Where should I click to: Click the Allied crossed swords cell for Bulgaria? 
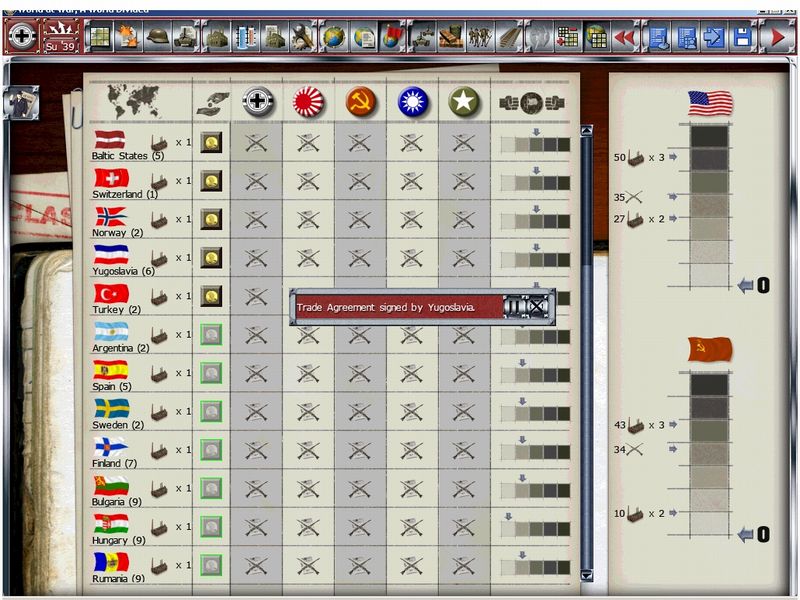464,489
